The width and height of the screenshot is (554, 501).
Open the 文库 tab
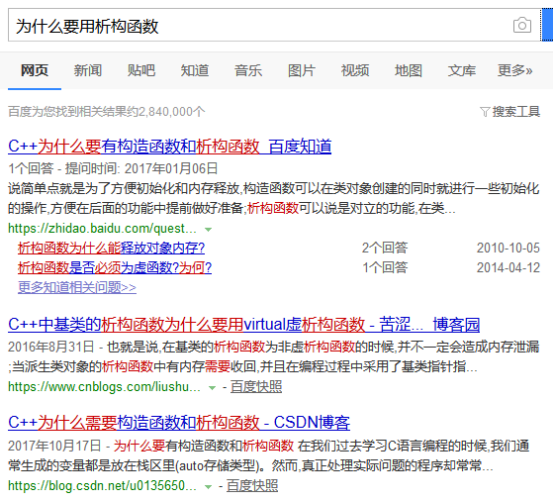click(x=462, y=70)
